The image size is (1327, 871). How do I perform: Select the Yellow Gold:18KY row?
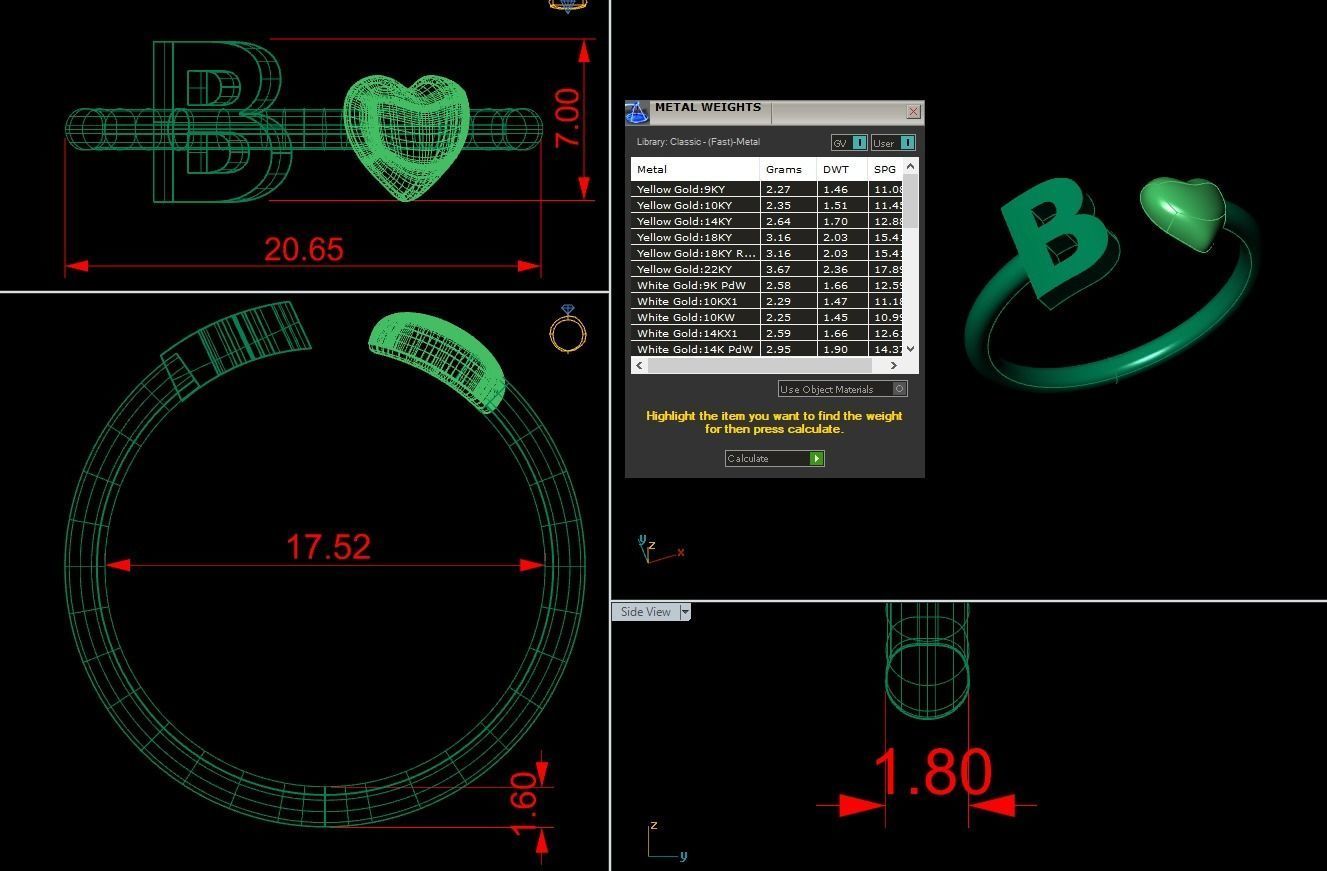point(767,237)
